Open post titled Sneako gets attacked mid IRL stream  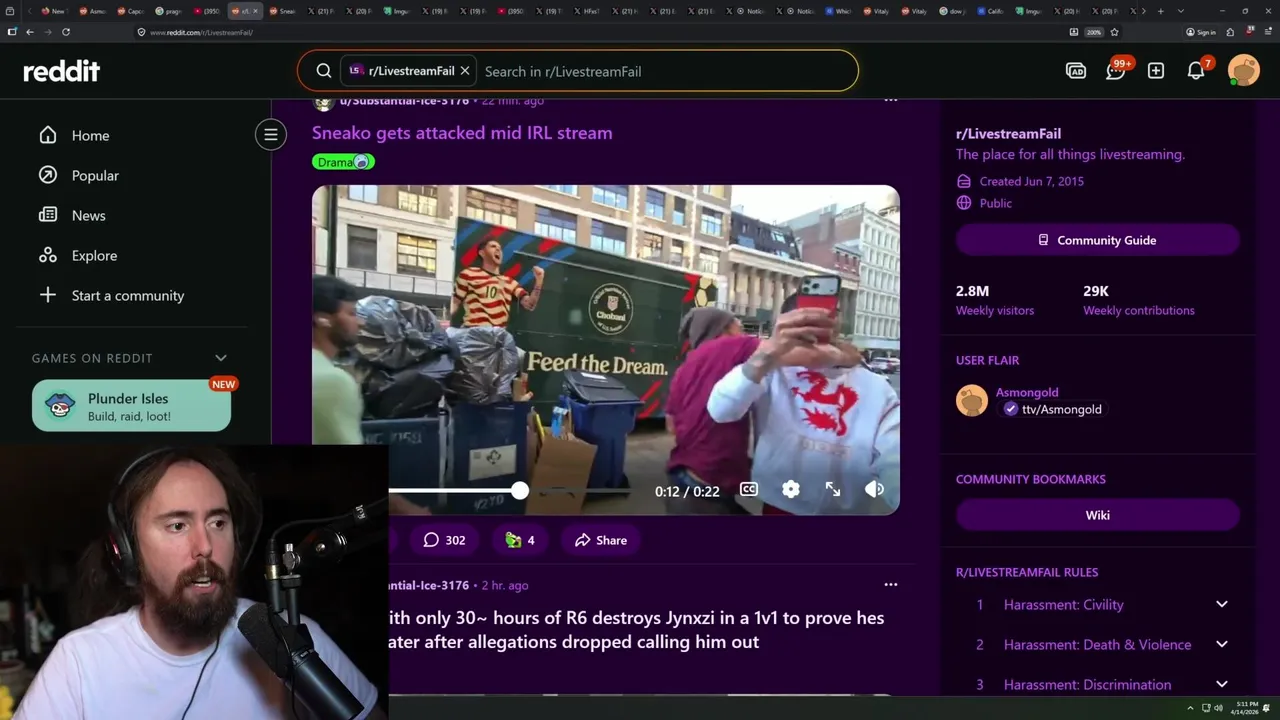coord(462,133)
